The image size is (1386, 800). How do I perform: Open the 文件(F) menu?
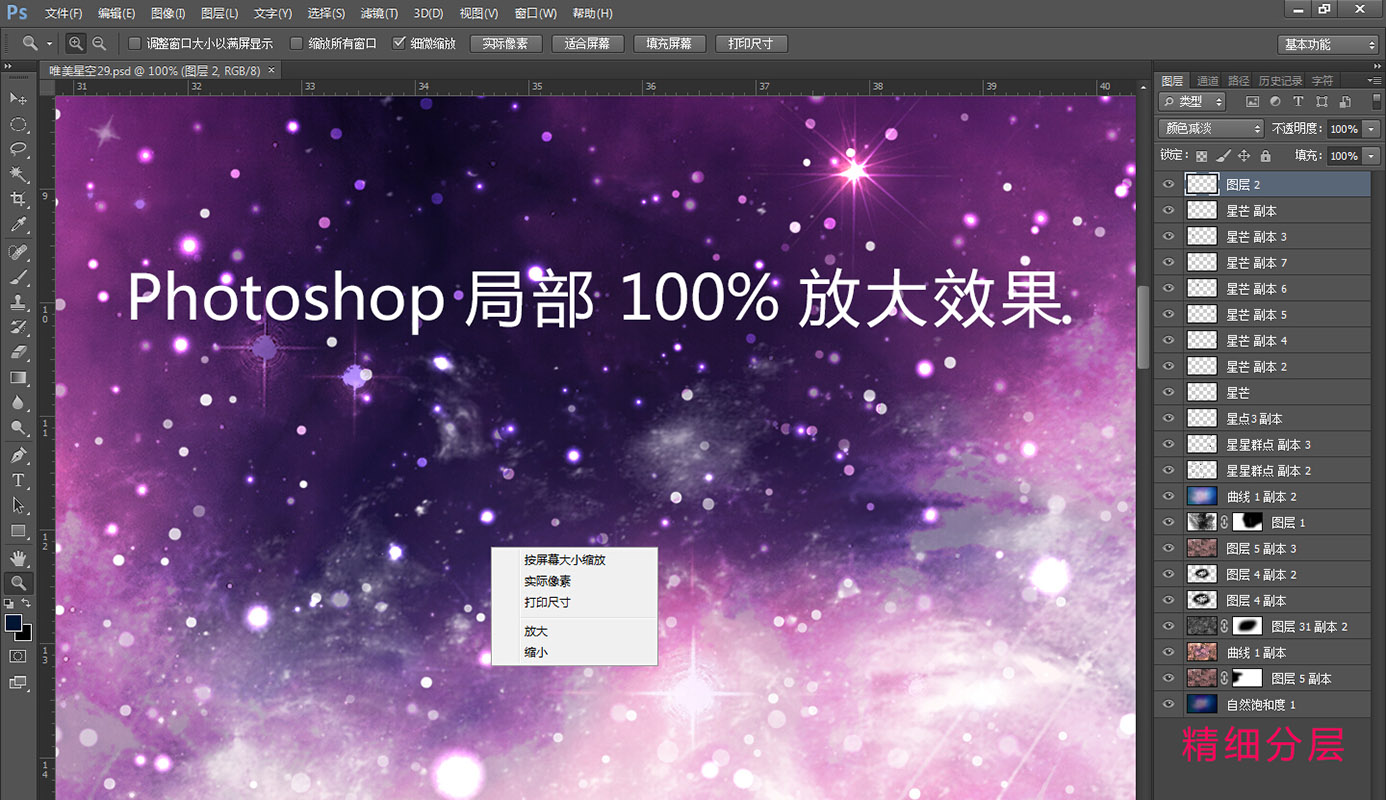tap(63, 13)
